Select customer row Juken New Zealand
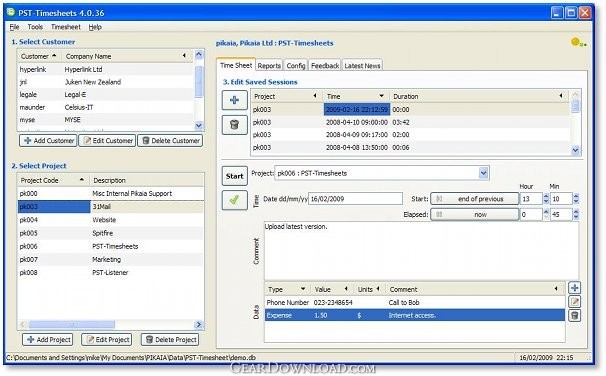The width and height of the screenshot is (606, 376). (106, 82)
